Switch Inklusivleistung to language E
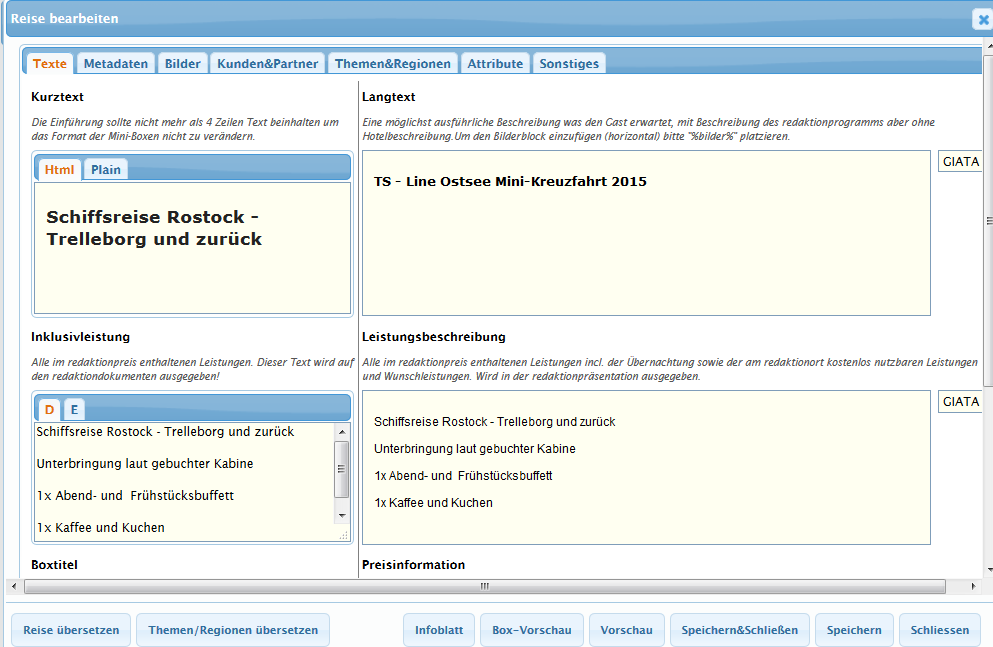 [x=74, y=409]
